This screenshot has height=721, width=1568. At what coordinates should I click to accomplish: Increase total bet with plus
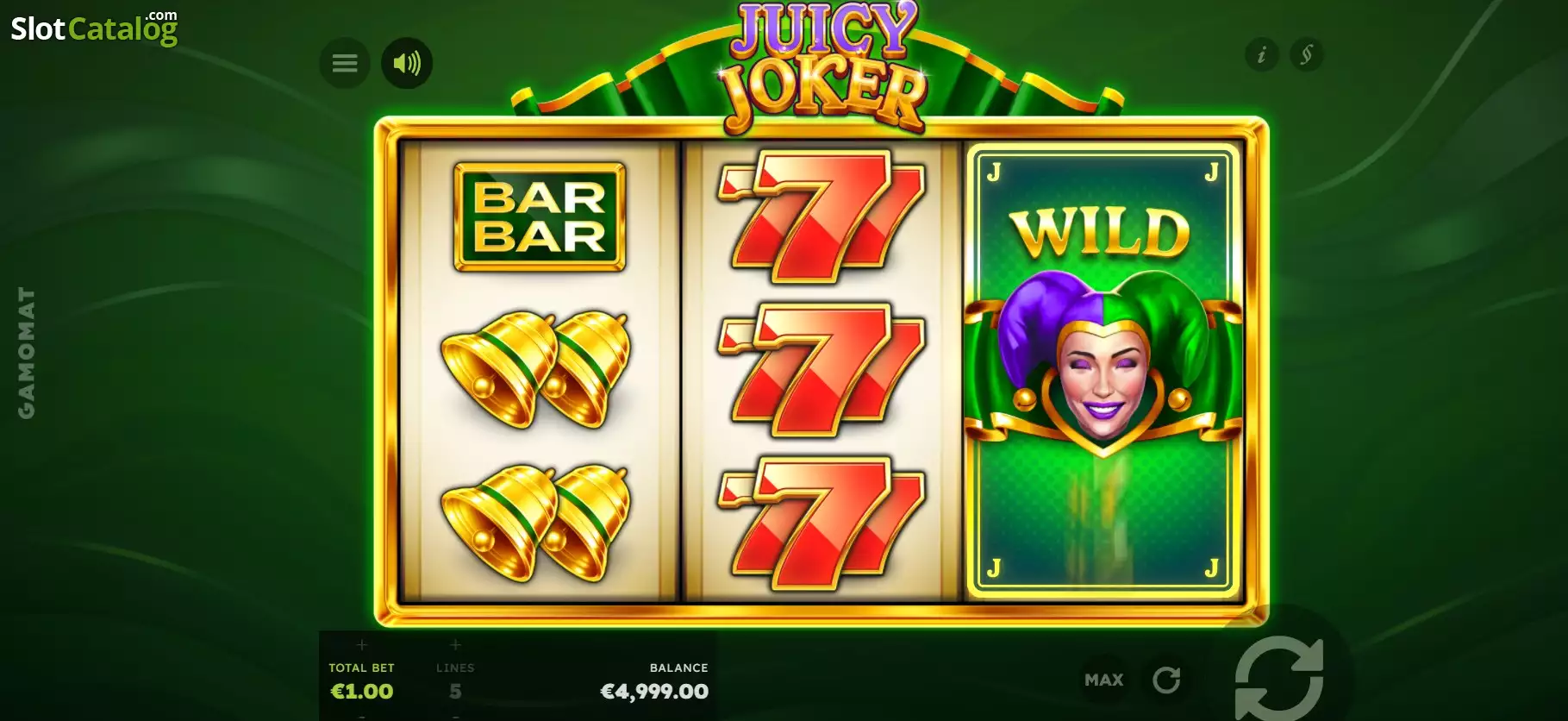pyautogui.click(x=361, y=645)
